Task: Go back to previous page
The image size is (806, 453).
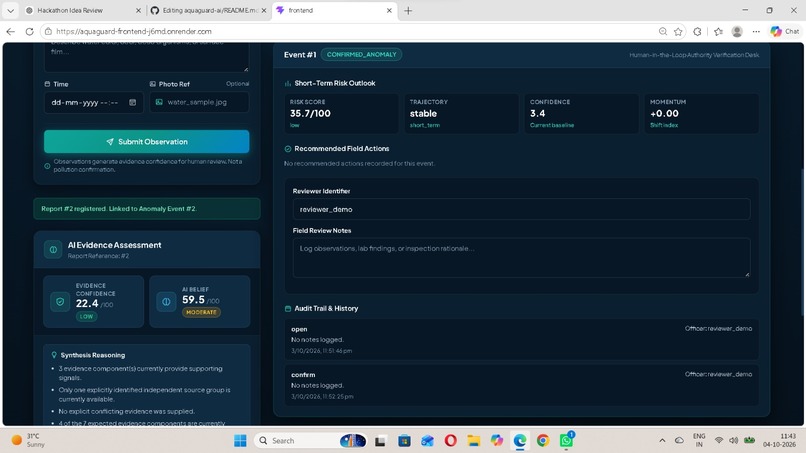Action: point(10,31)
